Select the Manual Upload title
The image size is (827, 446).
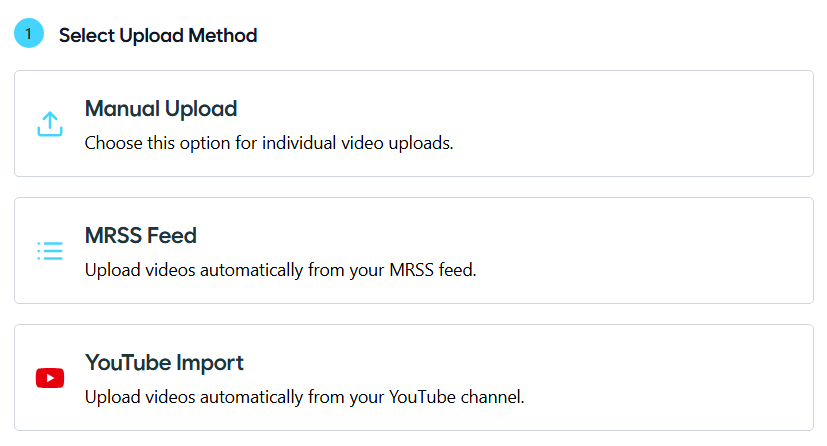160,109
